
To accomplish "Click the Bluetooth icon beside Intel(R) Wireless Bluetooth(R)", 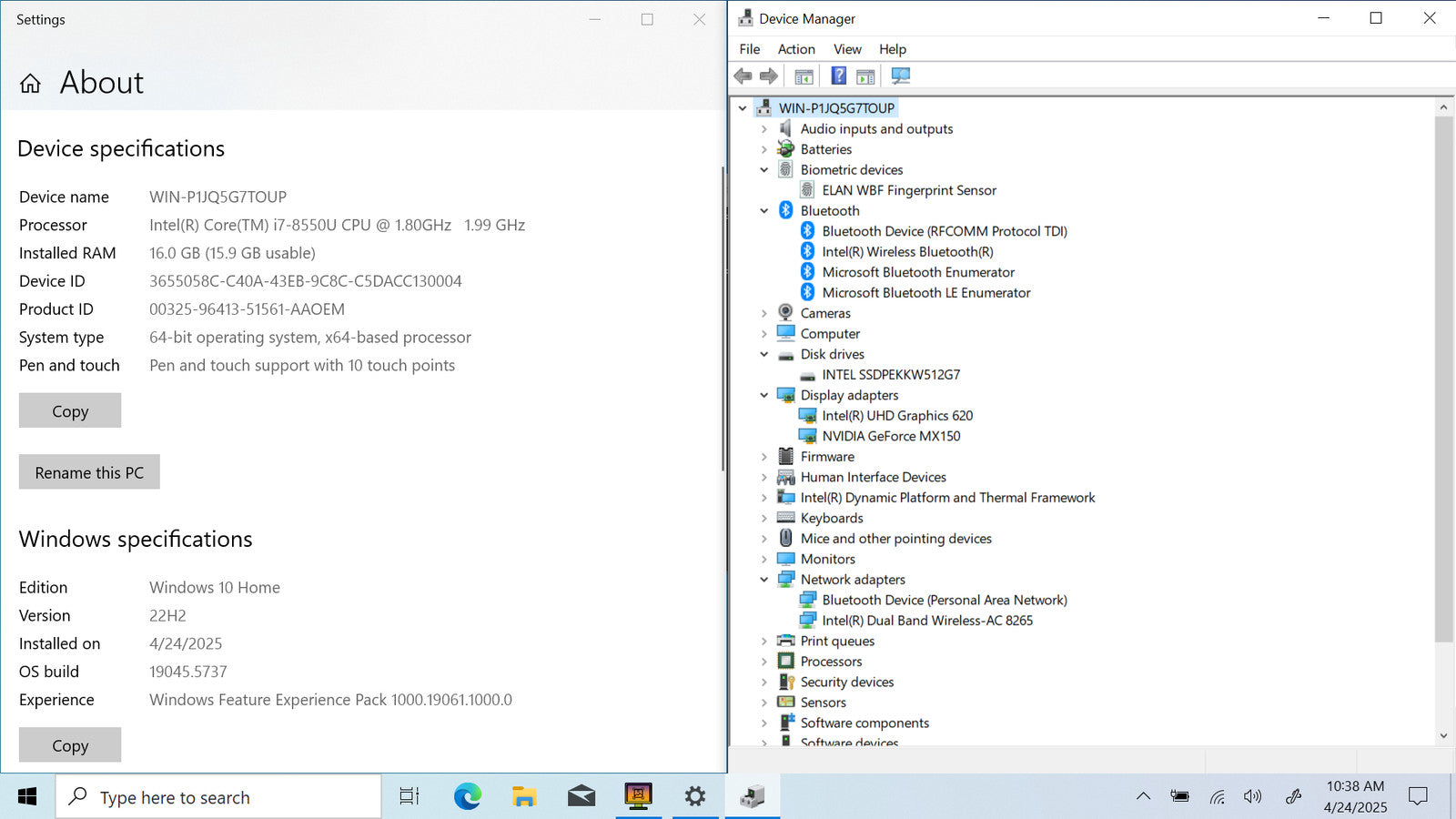I will [807, 251].
